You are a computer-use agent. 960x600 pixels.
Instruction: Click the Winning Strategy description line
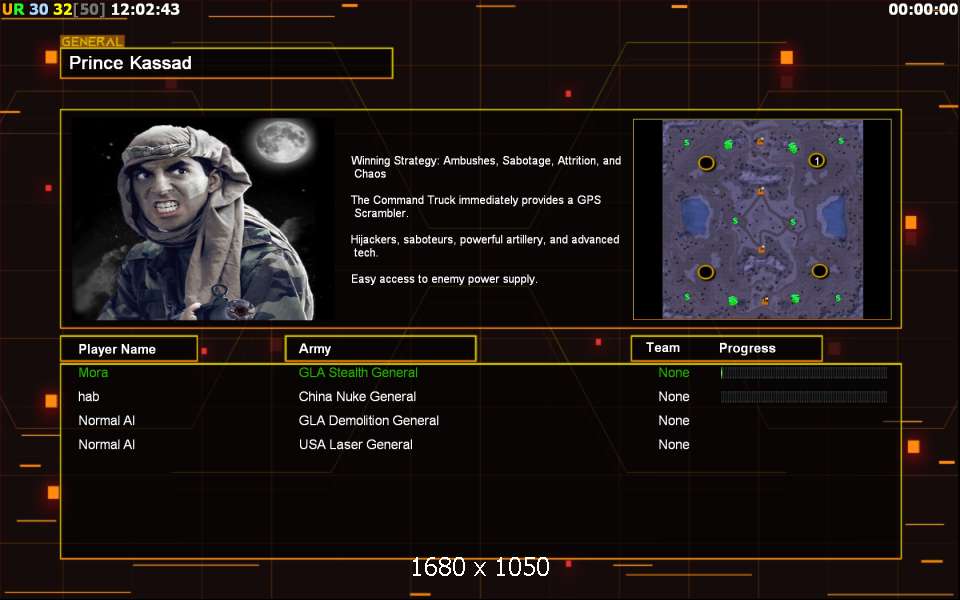click(486, 167)
